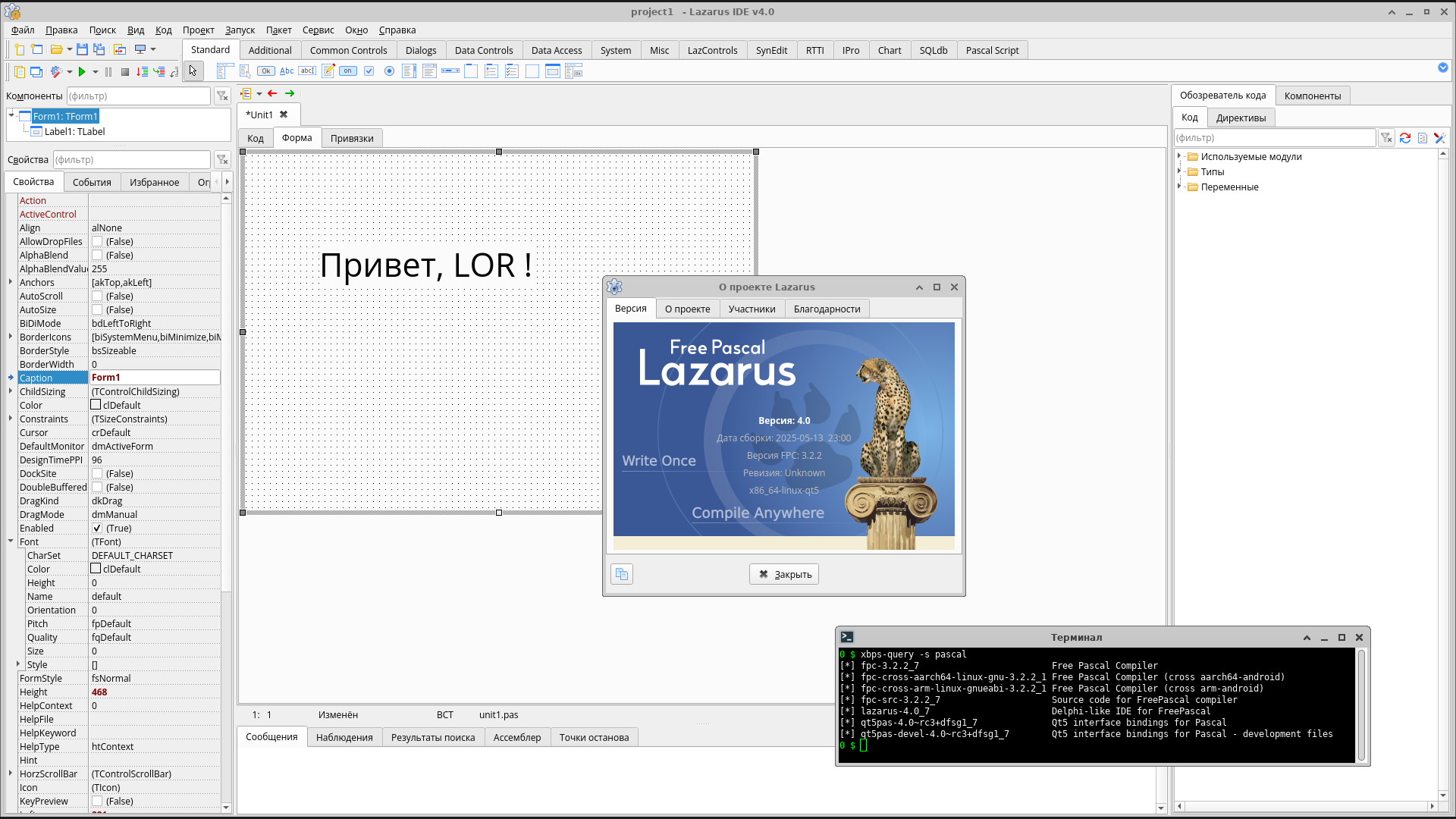Click the palette selection arrow tool
Viewport: 1456px width, 819px height.
tap(193, 71)
